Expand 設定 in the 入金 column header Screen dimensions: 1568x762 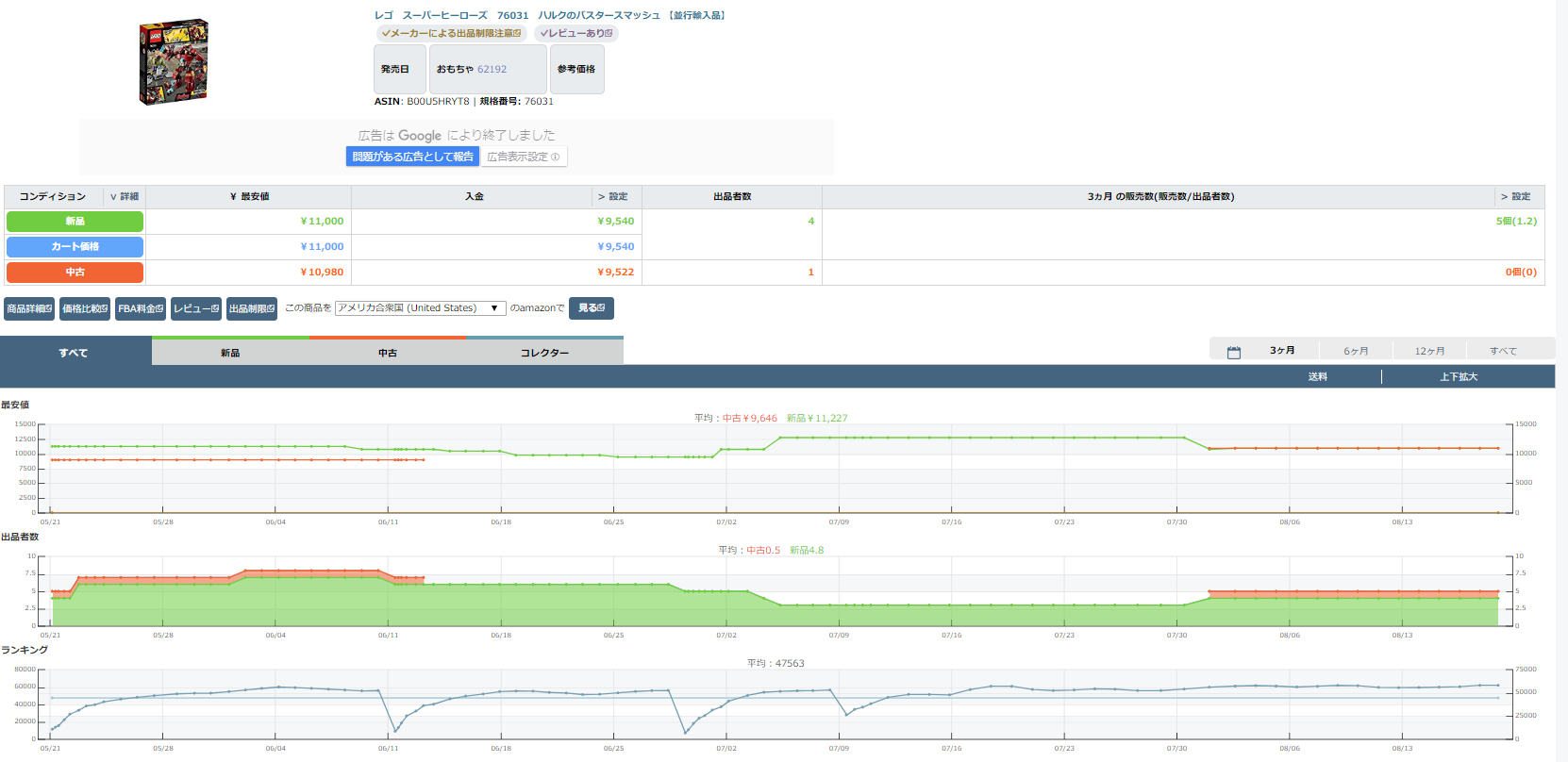click(613, 196)
